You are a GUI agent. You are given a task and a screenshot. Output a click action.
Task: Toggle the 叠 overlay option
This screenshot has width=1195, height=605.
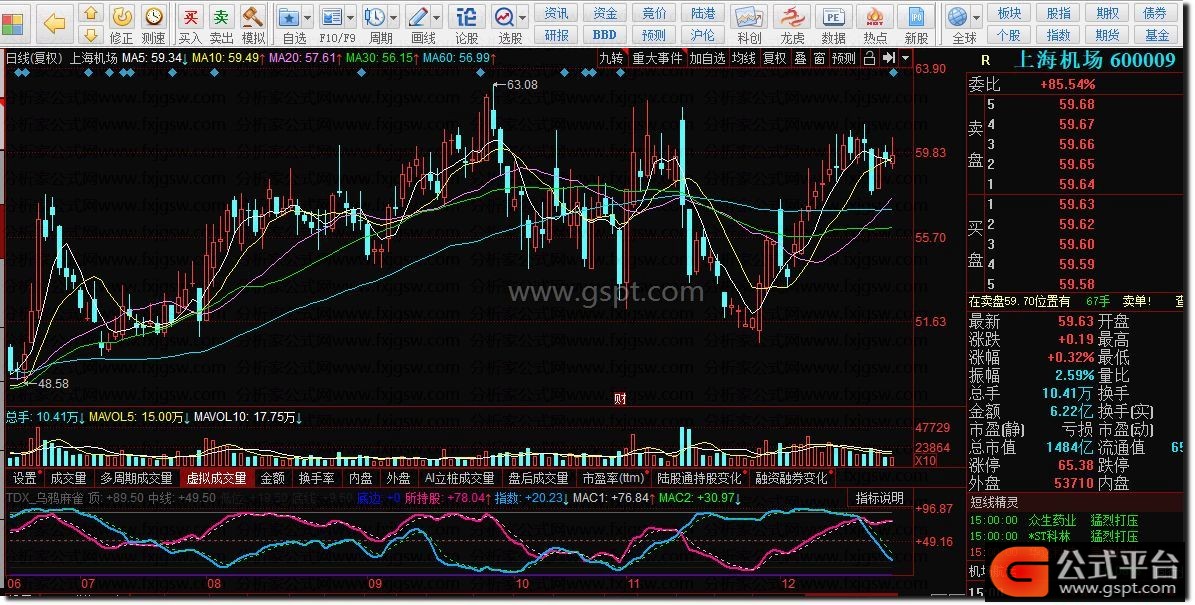coord(800,58)
